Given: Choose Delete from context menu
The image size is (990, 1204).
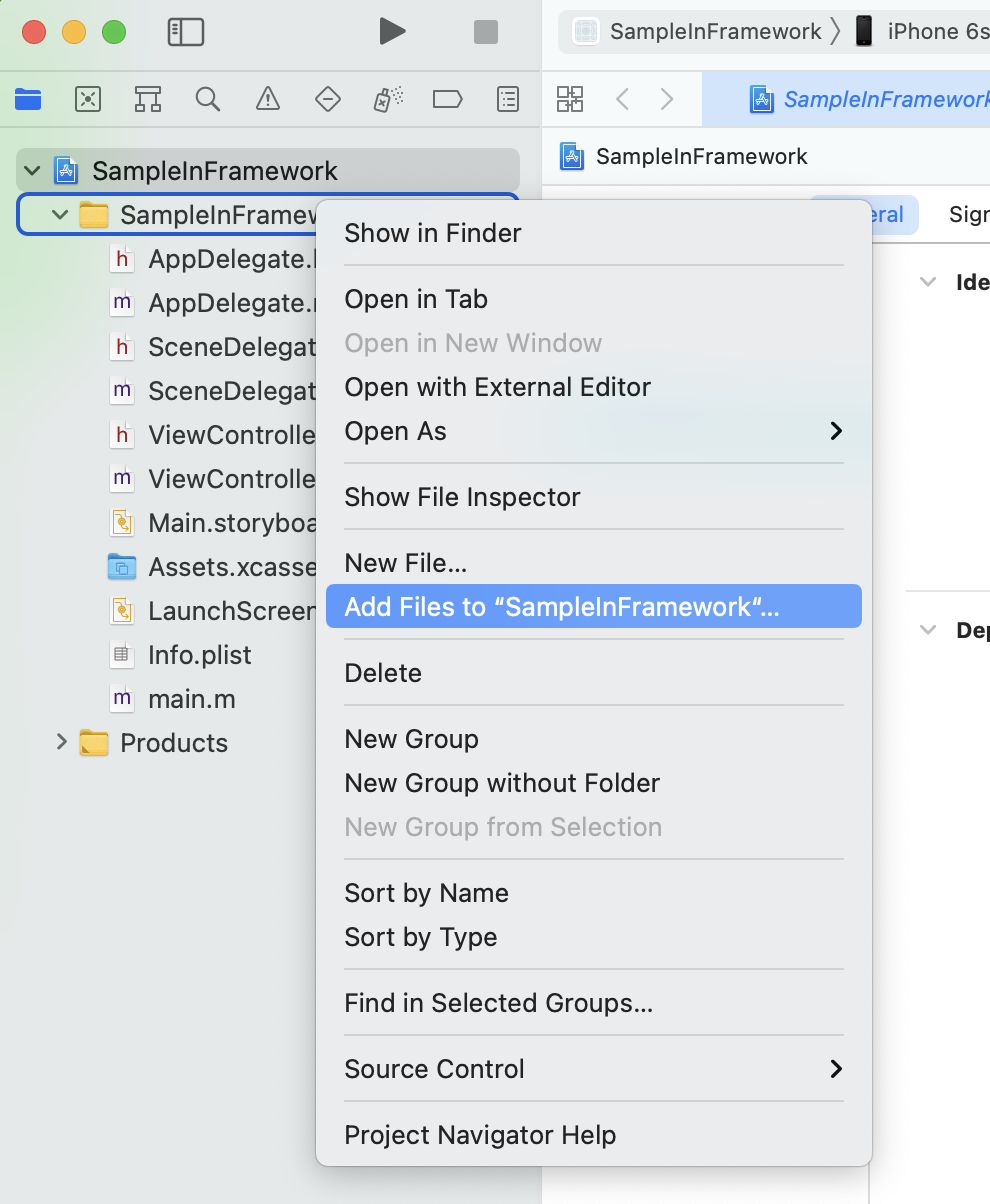Looking at the screenshot, I should [x=594, y=673].
